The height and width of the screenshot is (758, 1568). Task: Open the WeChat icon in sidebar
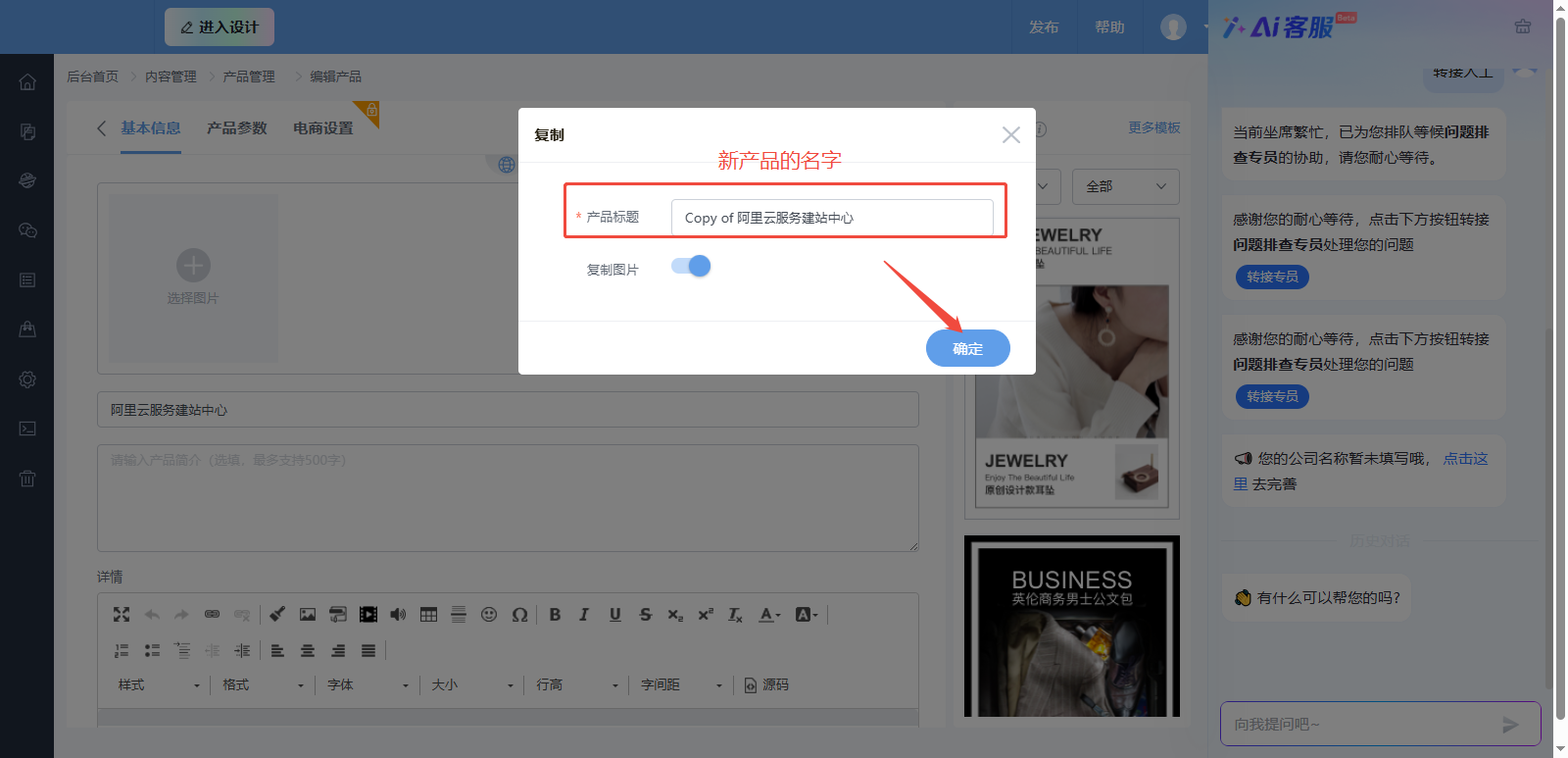click(27, 230)
